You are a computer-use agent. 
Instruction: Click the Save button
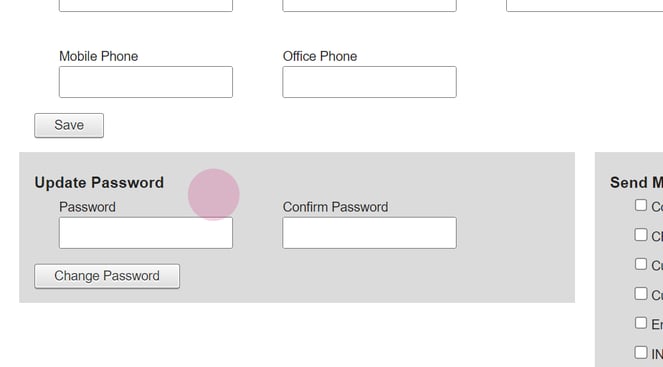[69, 125]
